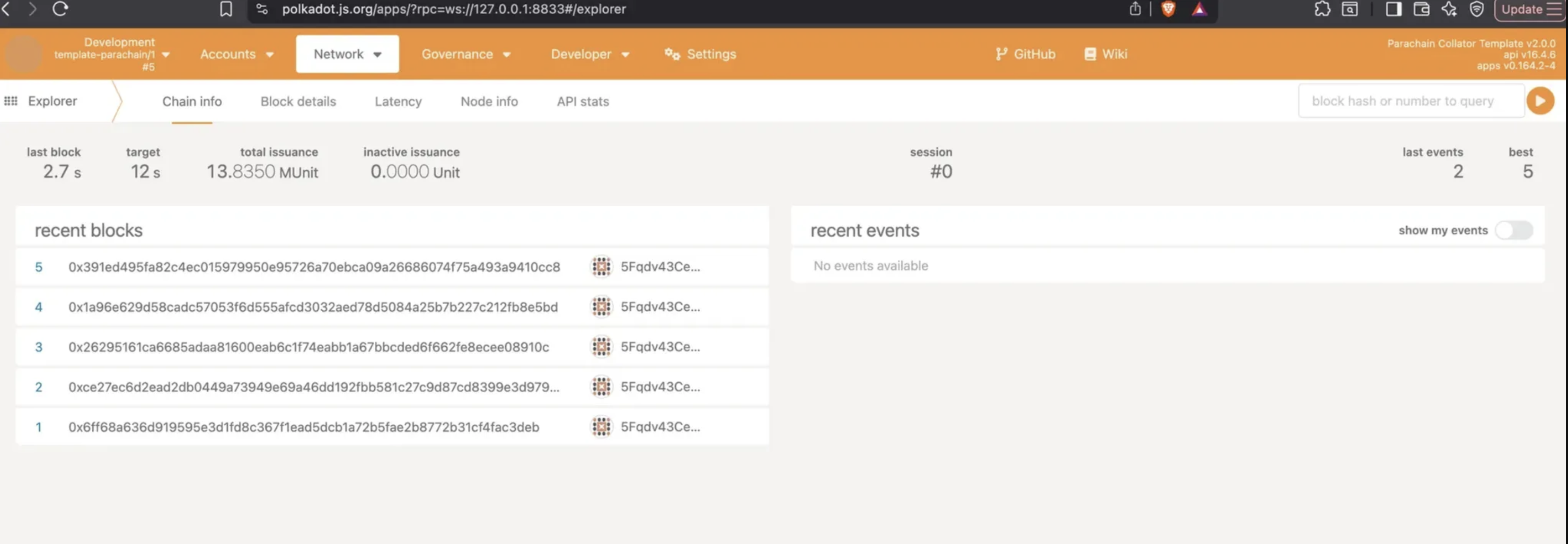
Task: Go back with browser back arrow
Action: click(x=6, y=9)
